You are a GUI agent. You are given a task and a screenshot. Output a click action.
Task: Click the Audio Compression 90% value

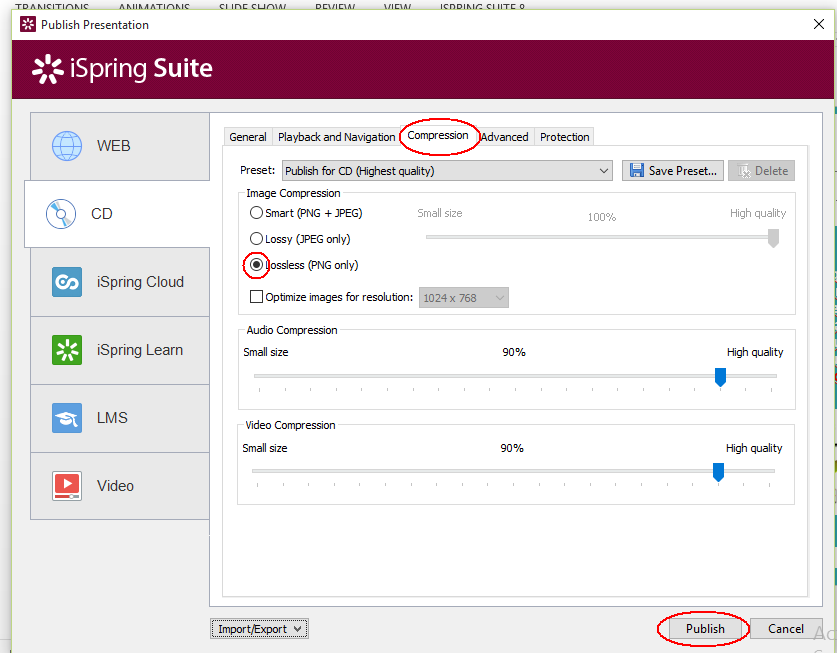tap(514, 352)
